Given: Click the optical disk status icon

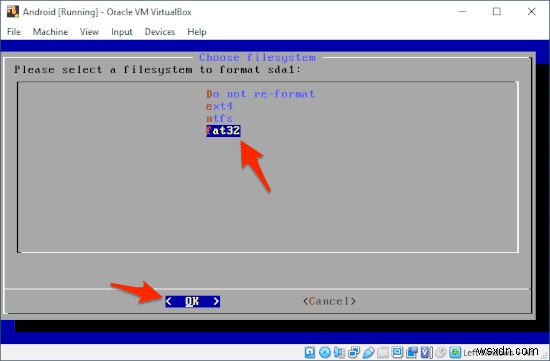Looking at the screenshot, I should 325,352.
